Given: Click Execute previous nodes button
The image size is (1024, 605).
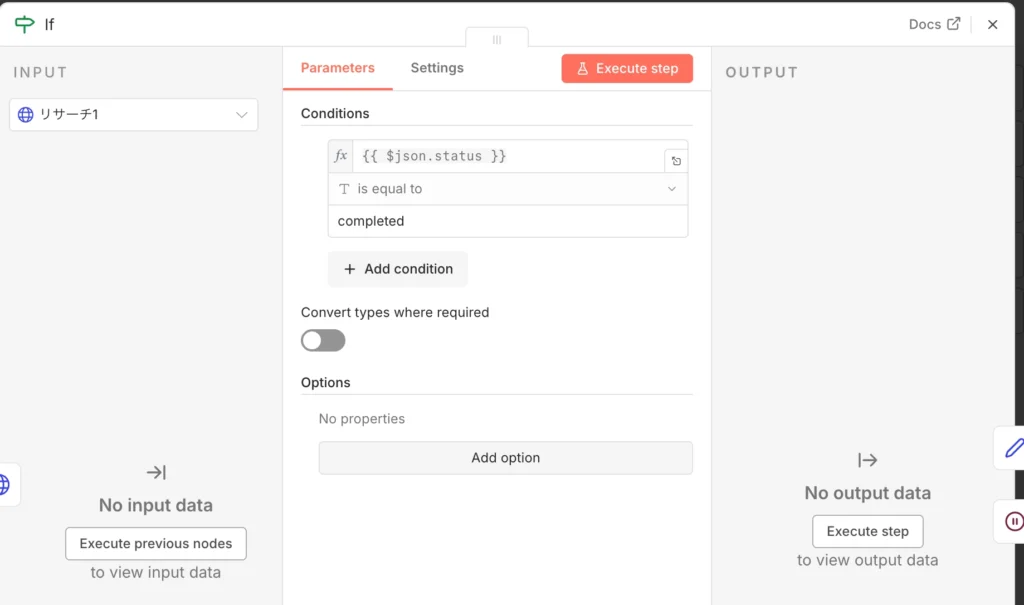Looking at the screenshot, I should click(156, 544).
